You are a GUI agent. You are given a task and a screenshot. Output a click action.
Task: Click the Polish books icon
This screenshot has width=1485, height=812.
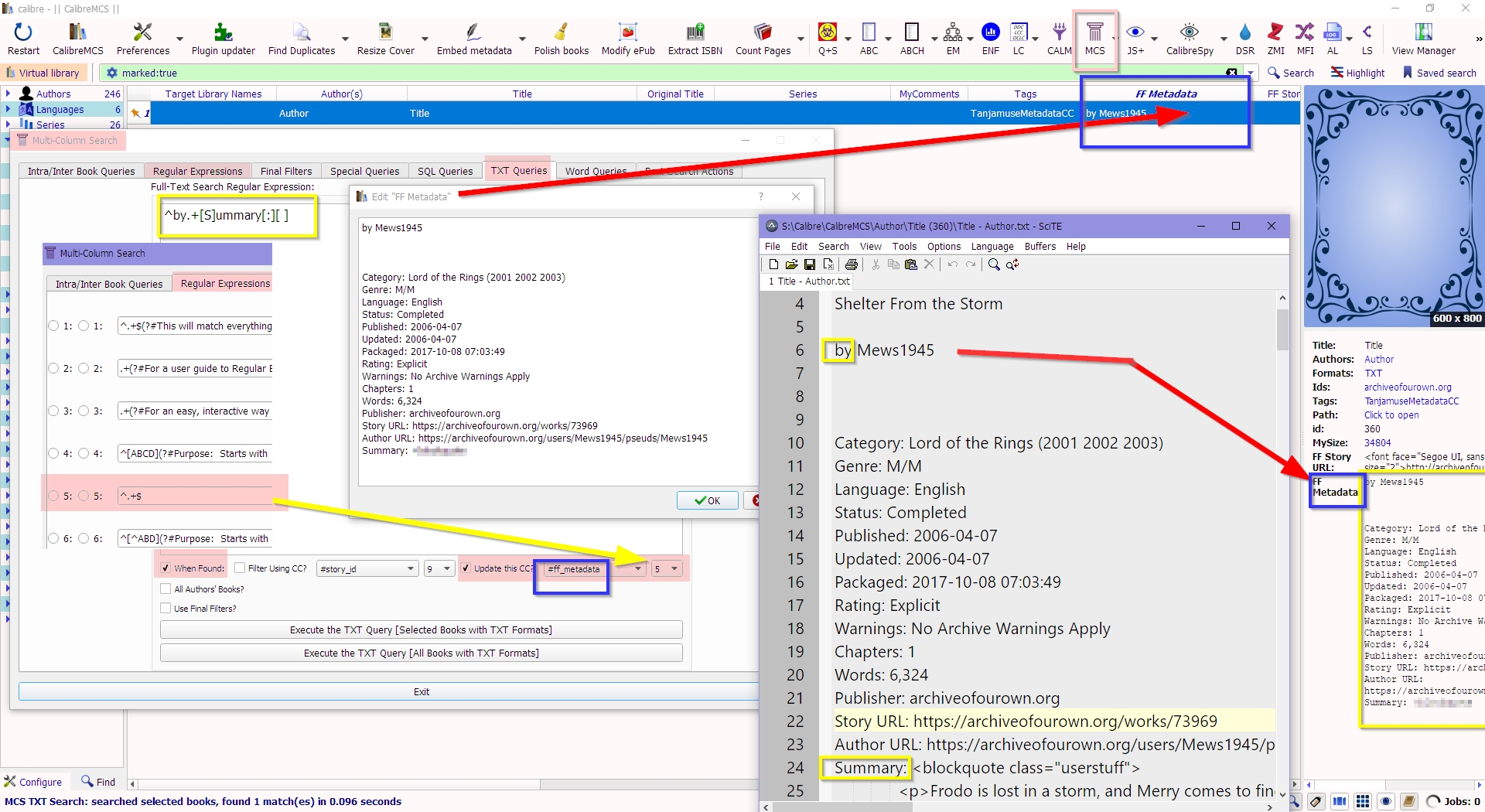(x=562, y=32)
